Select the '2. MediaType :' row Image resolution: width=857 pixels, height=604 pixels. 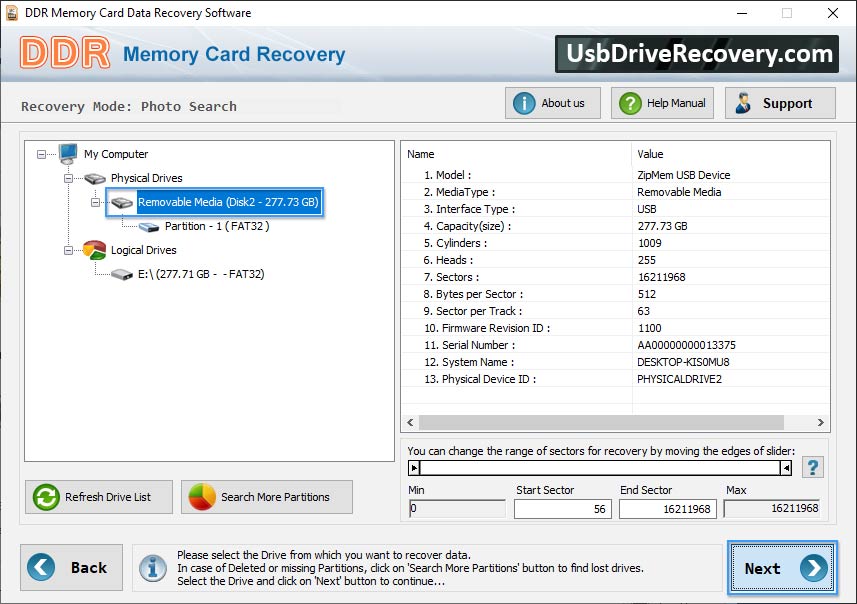[x=615, y=192]
